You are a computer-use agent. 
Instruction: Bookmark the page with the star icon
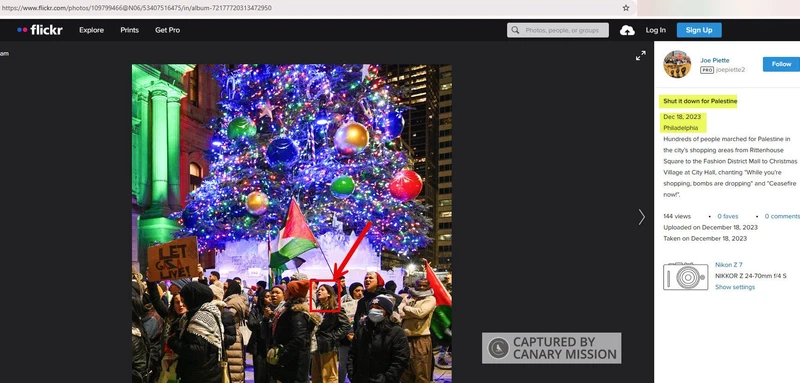coord(626,8)
